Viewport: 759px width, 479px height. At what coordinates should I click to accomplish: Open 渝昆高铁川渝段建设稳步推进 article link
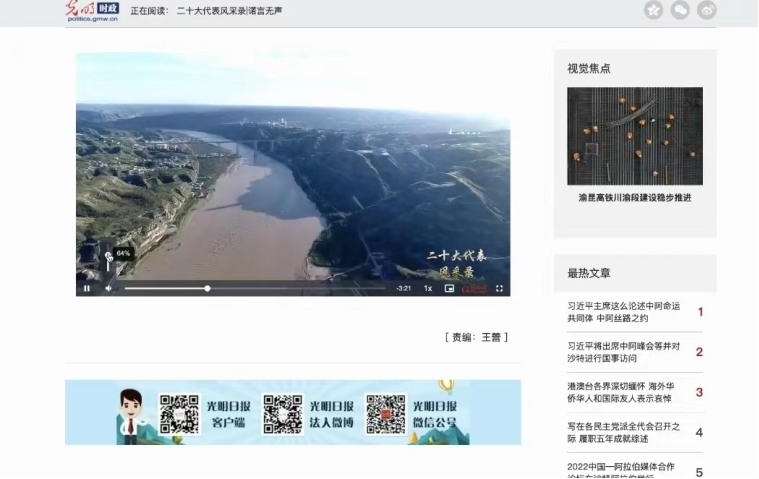tap(634, 198)
